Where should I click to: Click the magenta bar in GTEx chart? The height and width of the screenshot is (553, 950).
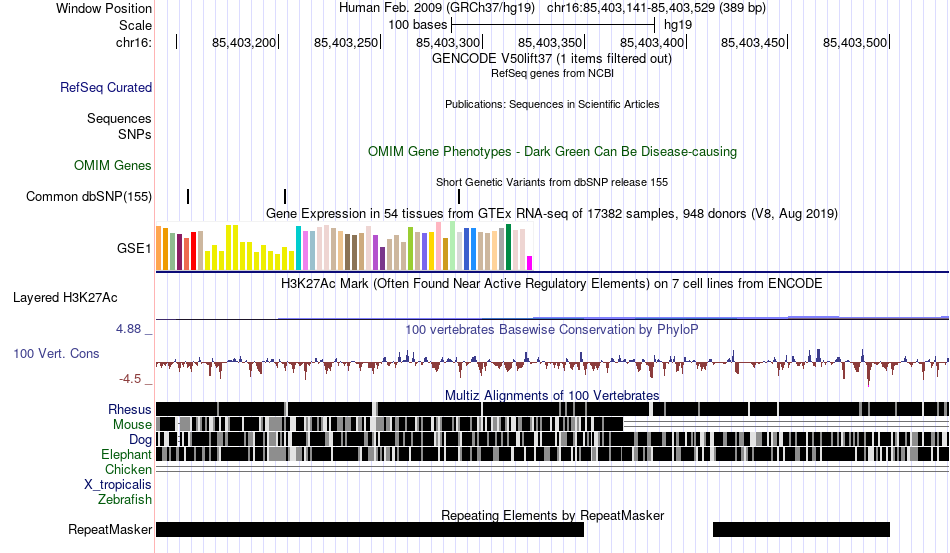530,263
